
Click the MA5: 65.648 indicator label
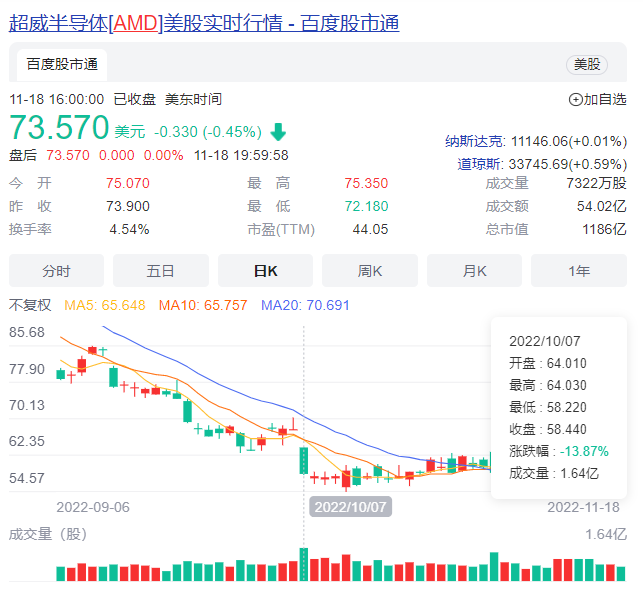coord(105,305)
